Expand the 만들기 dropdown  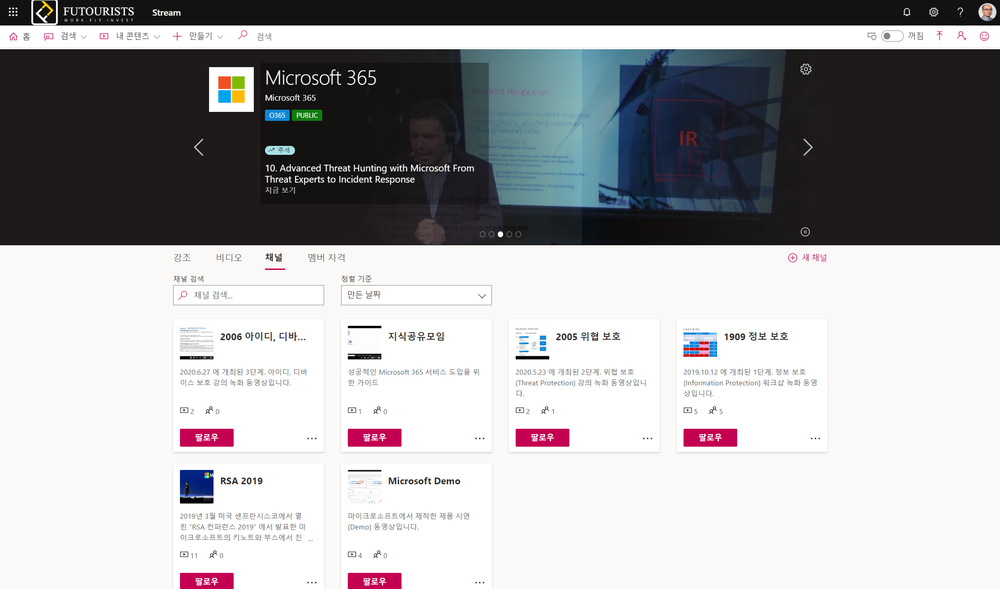[199, 36]
